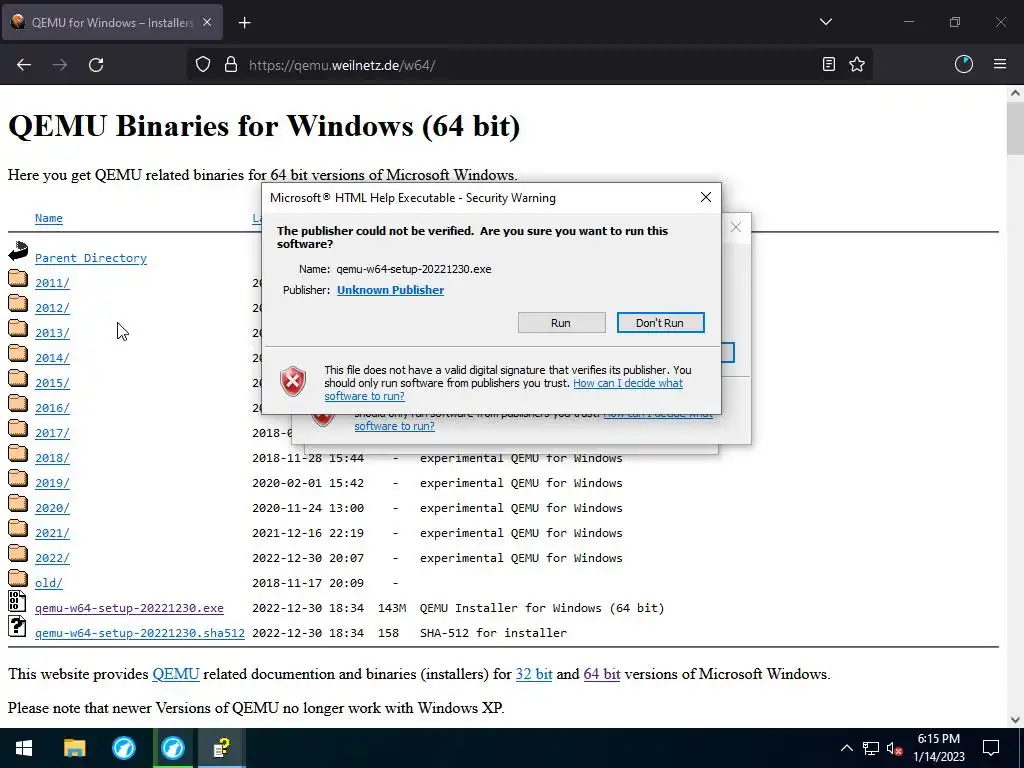Open the 2016/ folder link
Image resolution: width=1024 pixels, height=768 pixels.
[x=52, y=408]
